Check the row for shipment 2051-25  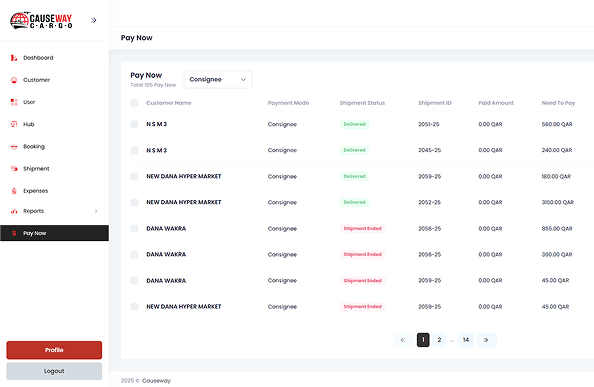pos(134,124)
